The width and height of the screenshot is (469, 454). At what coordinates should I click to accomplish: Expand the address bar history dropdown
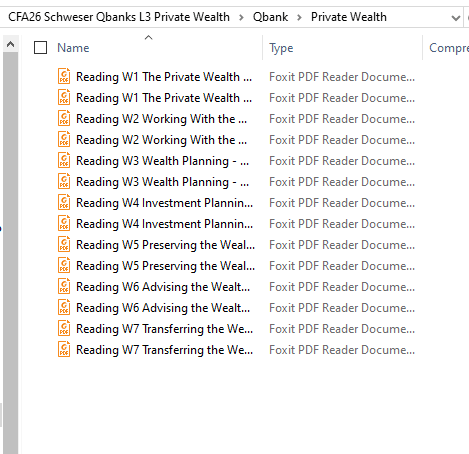click(455, 18)
